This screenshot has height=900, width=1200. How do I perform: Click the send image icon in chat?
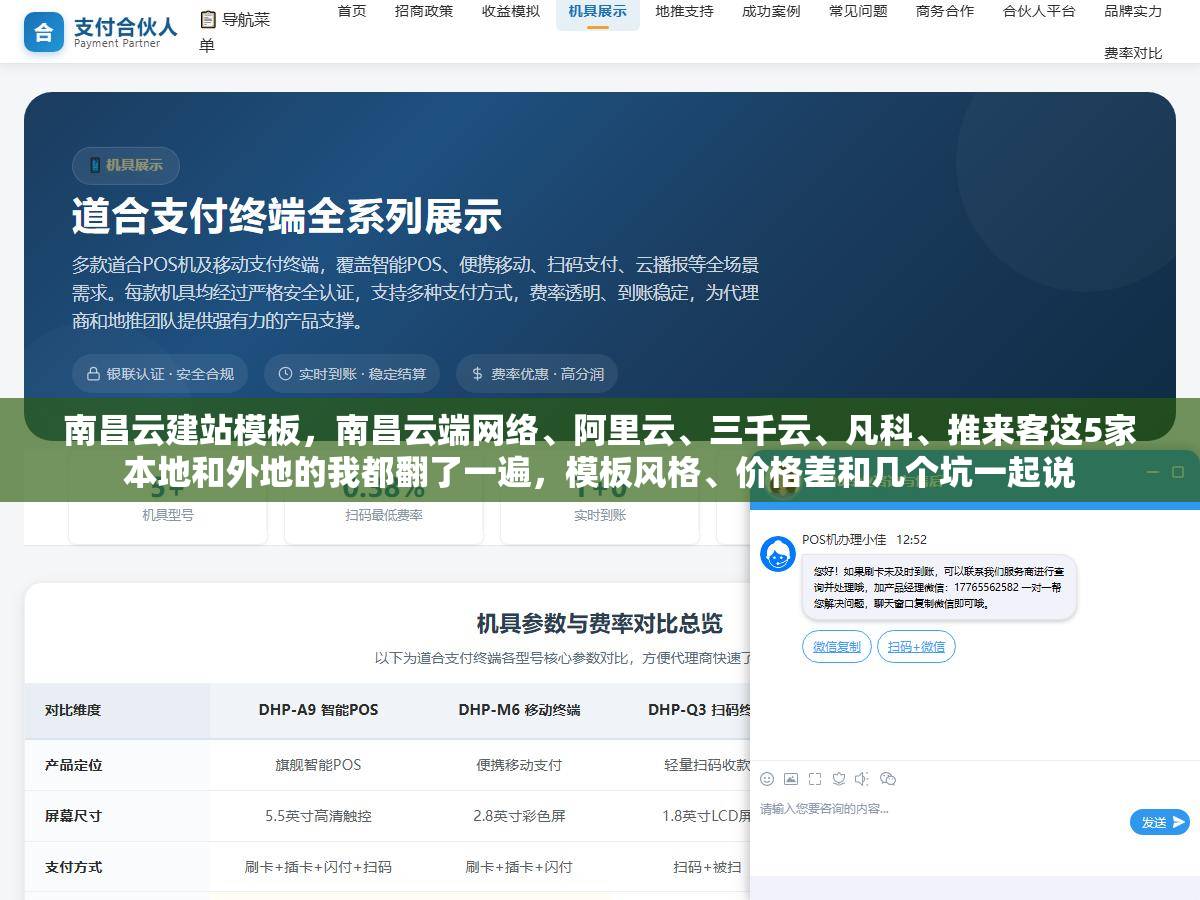791,778
